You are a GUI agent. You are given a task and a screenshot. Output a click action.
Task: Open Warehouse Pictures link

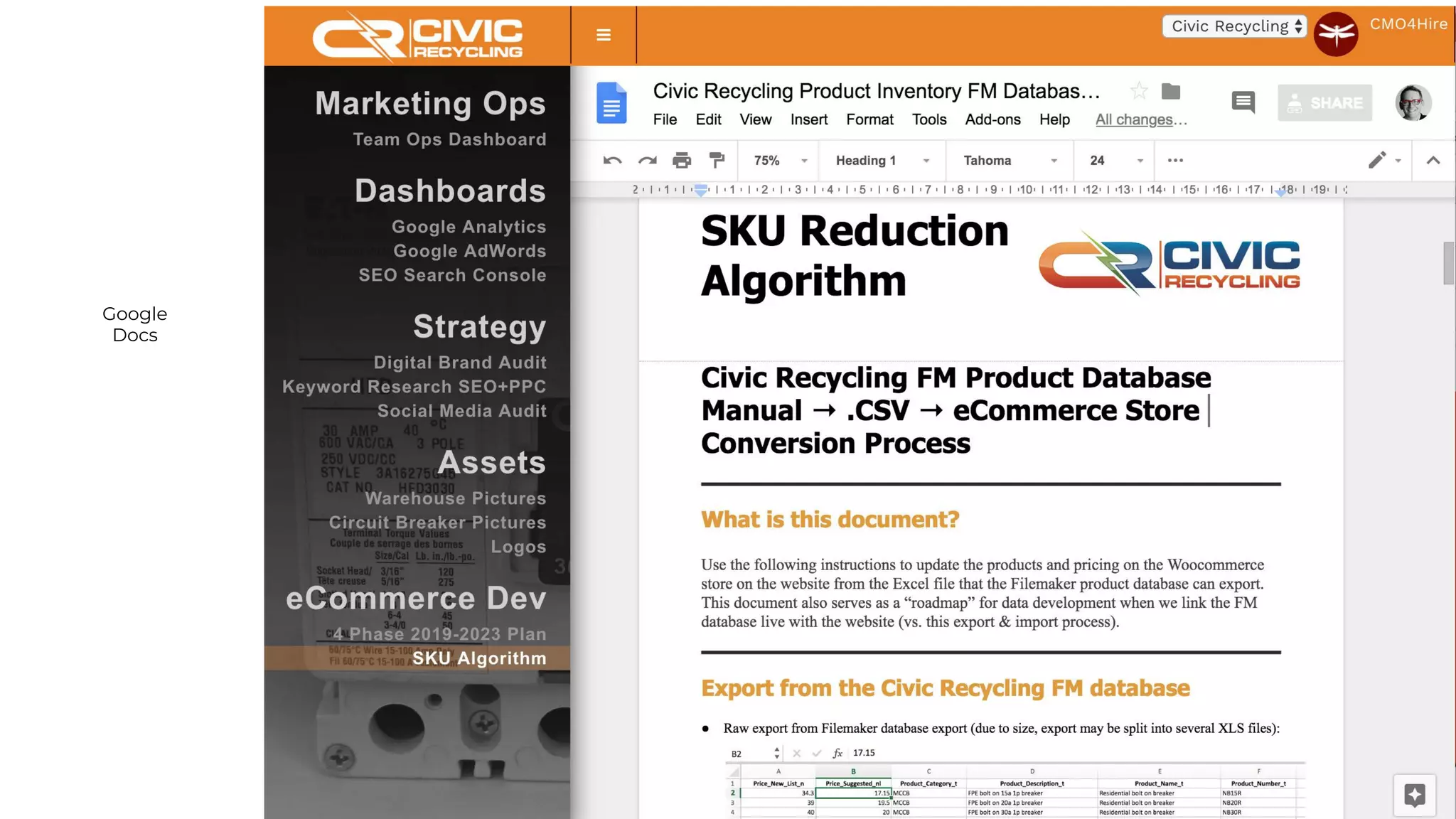tap(456, 498)
